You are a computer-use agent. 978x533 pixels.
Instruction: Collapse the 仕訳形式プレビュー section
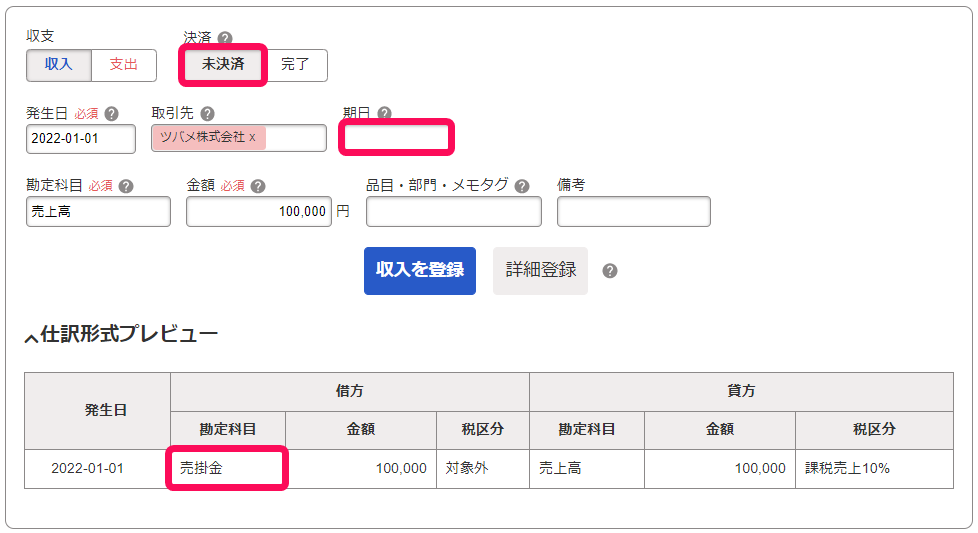[x=31, y=337]
